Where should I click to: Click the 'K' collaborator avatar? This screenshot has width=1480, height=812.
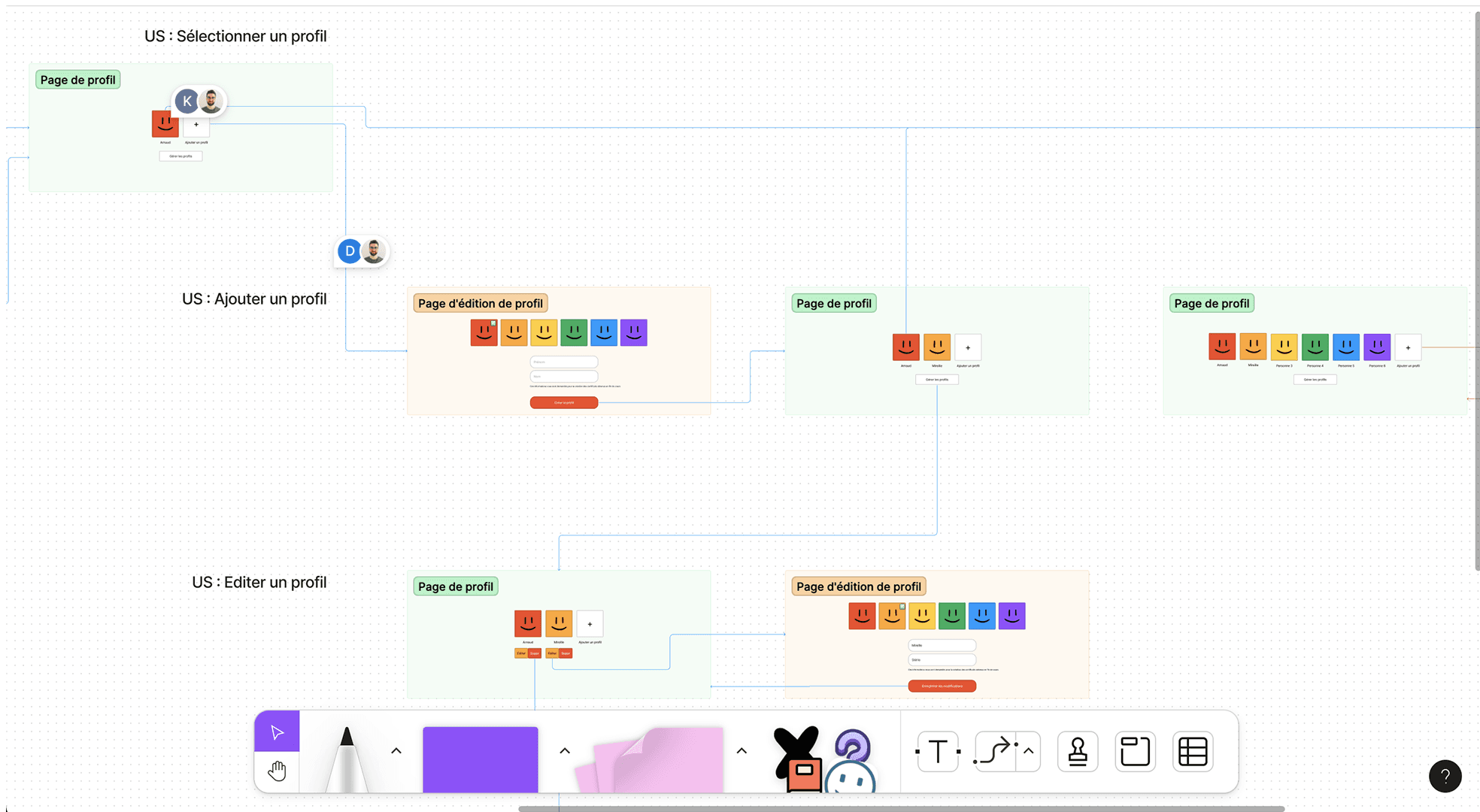click(x=187, y=101)
